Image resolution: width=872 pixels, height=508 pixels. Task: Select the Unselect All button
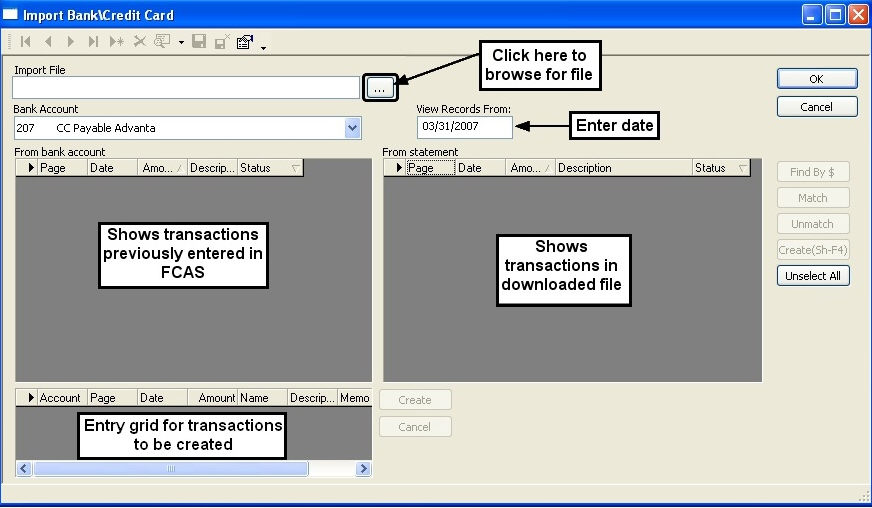click(x=813, y=276)
